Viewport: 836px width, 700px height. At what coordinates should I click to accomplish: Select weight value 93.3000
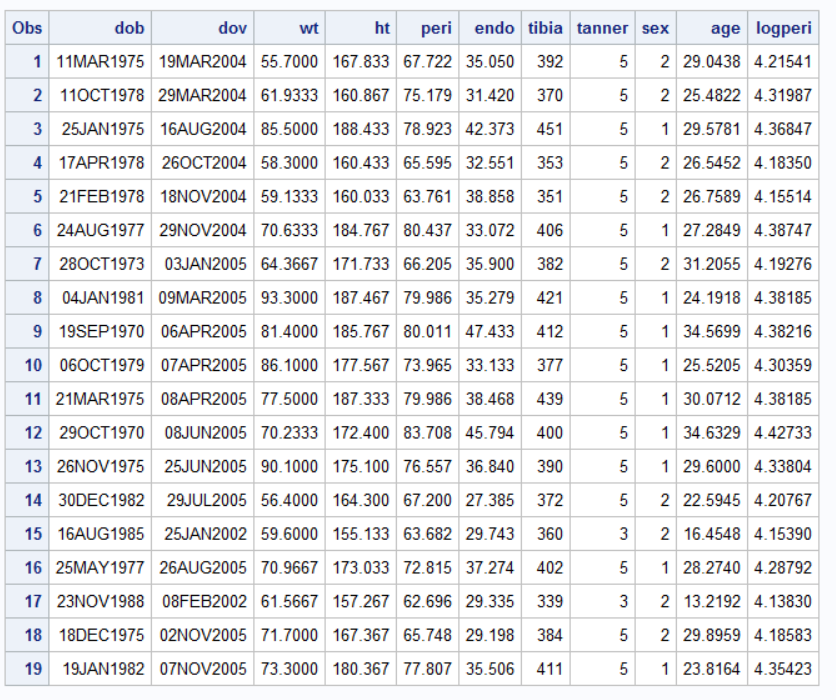[289, 297]
